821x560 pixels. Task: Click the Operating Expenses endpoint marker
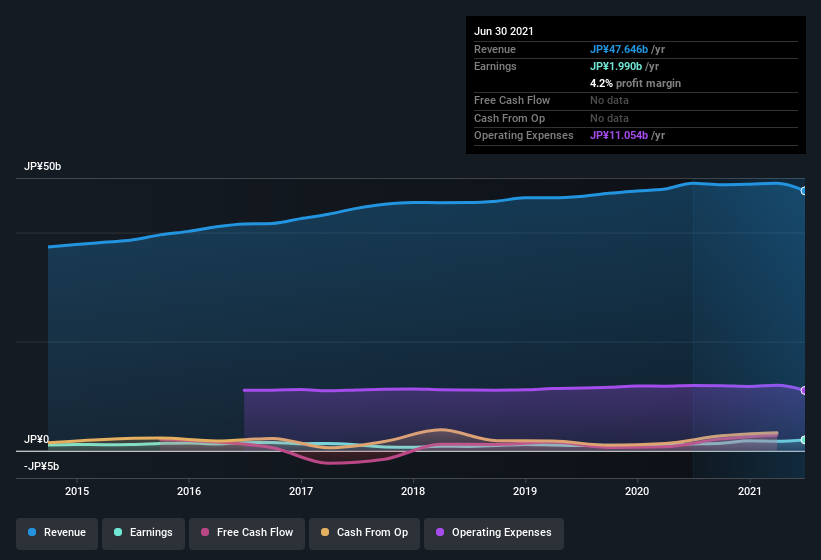point(804,390)
